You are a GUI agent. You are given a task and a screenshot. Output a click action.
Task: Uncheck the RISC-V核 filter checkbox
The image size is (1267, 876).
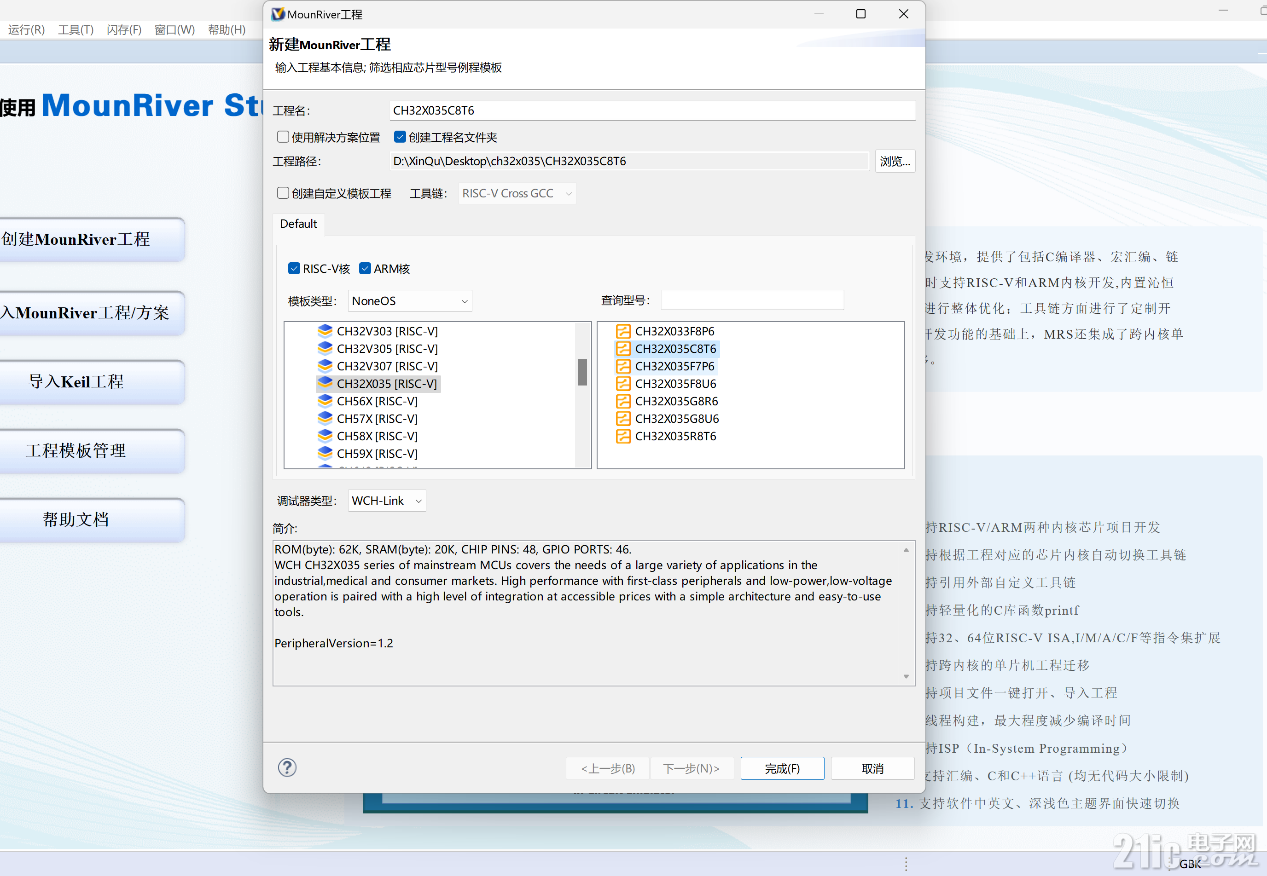294,268
